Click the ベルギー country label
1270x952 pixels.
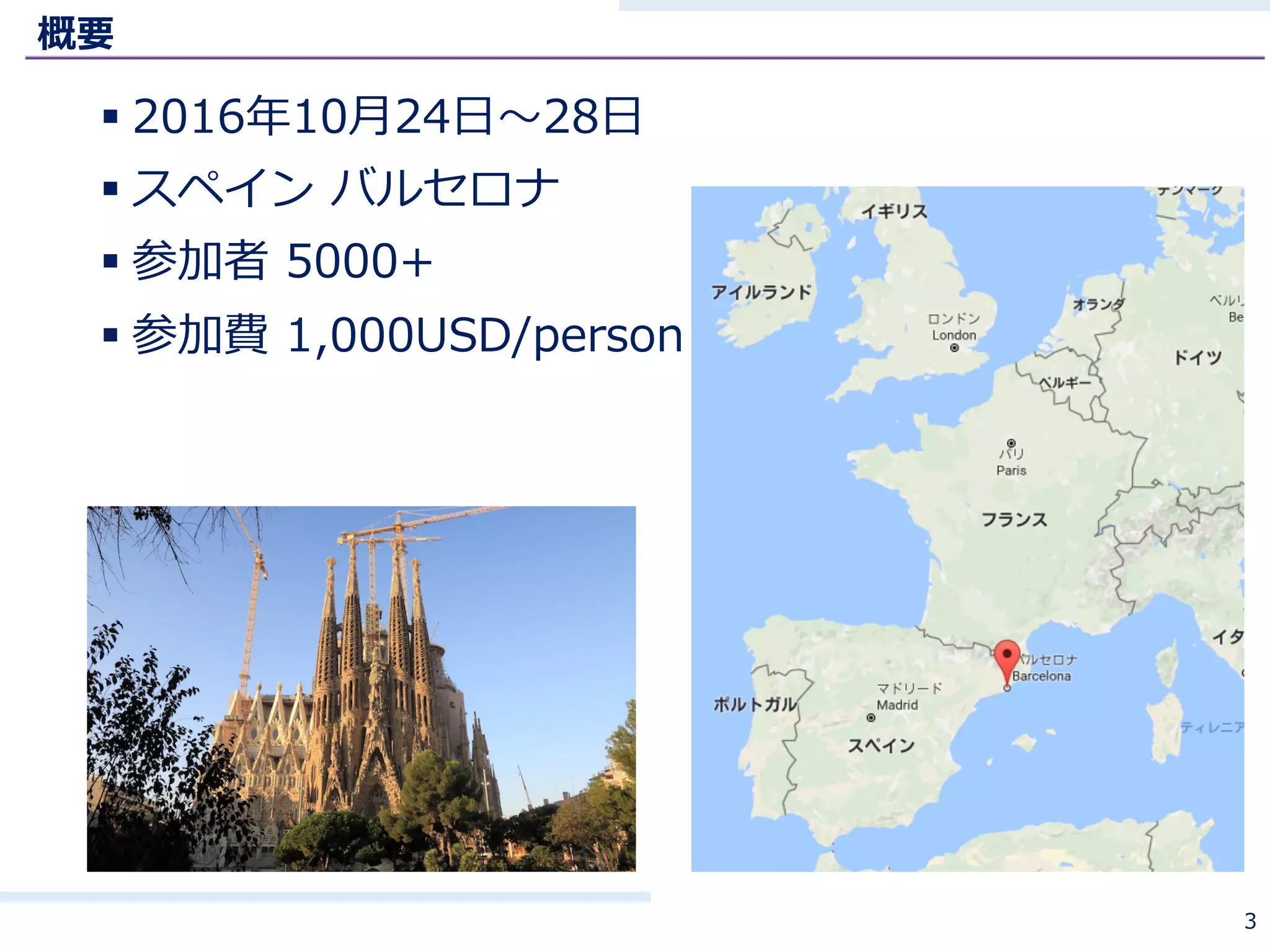(1065, 382)
